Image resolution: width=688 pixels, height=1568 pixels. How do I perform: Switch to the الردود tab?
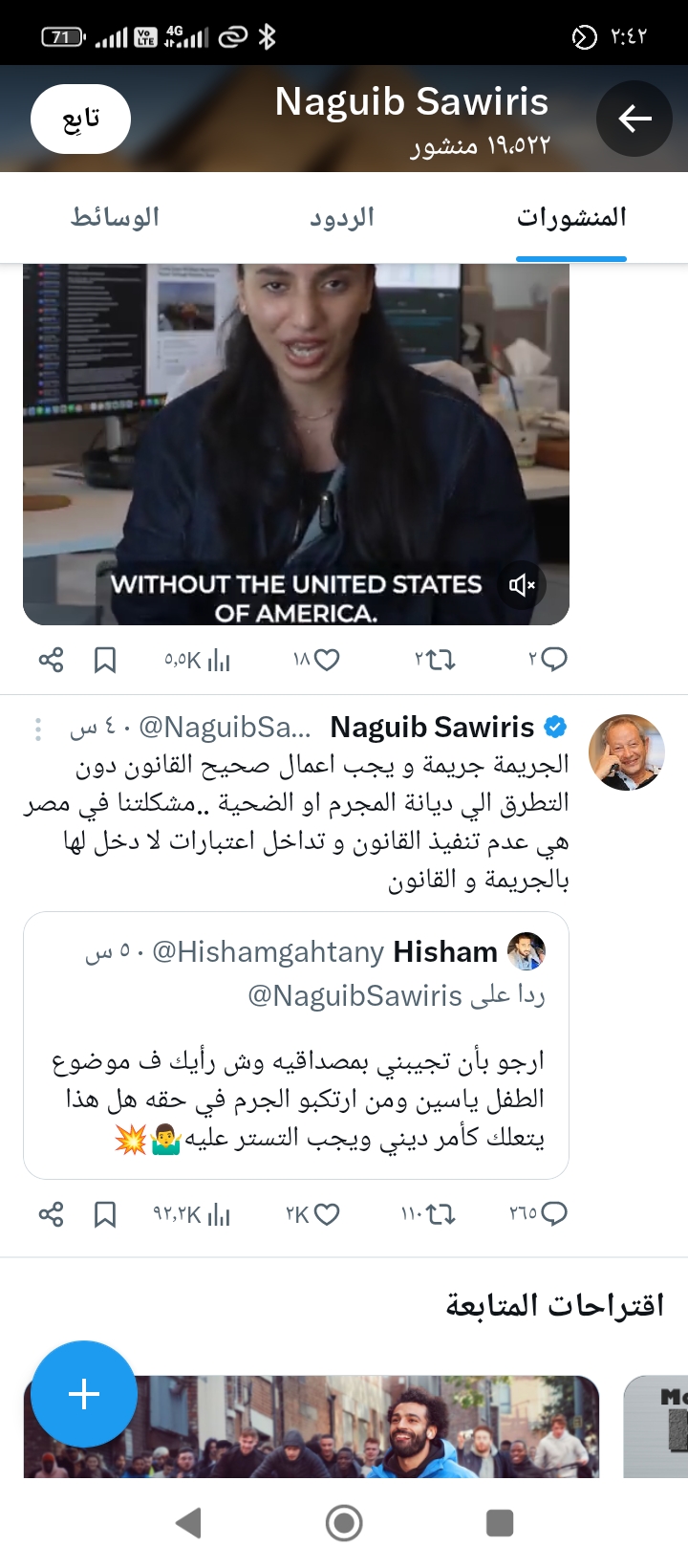point(342,218)
